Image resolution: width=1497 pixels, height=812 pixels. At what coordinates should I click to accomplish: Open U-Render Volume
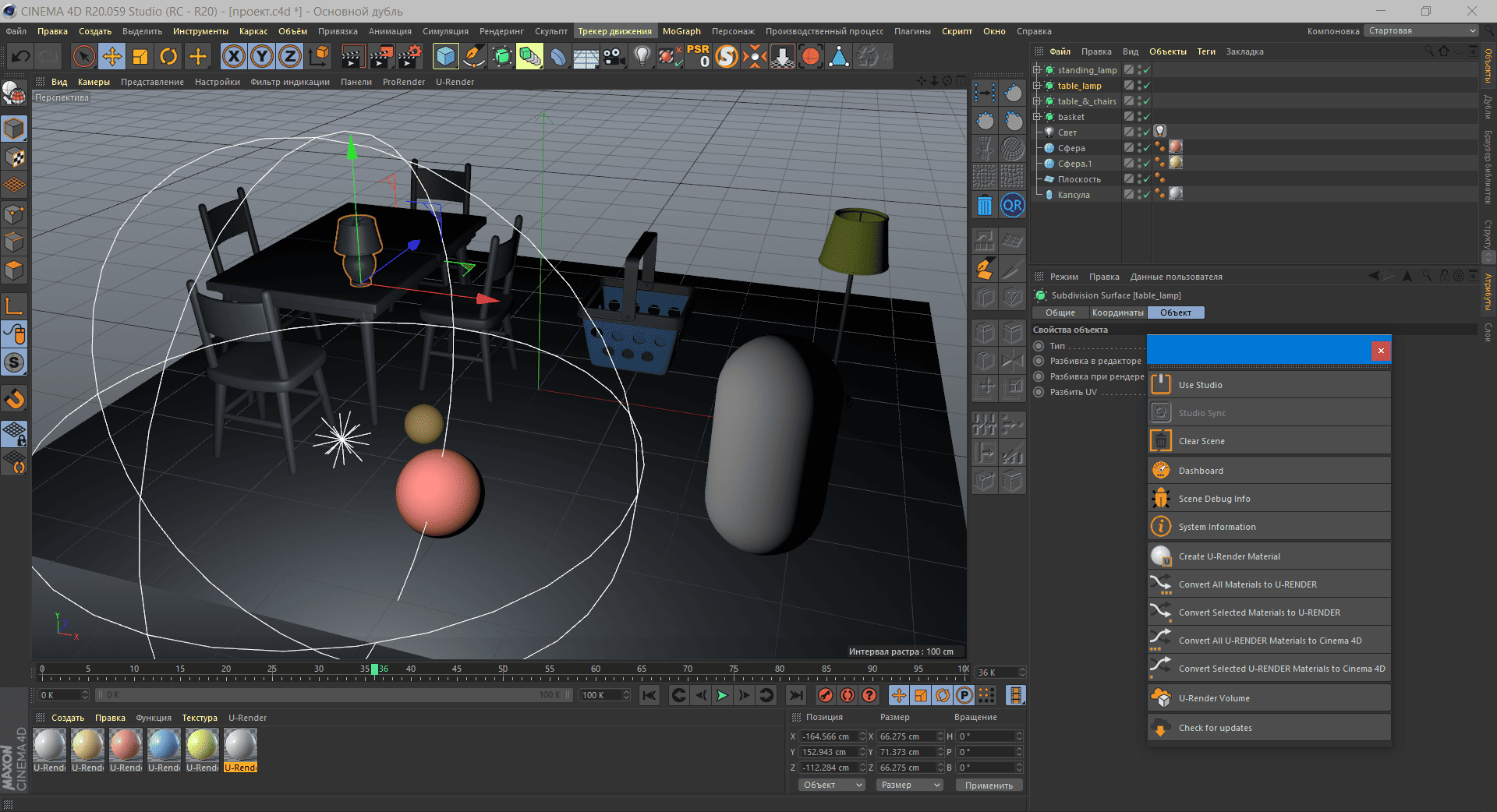1269,698
